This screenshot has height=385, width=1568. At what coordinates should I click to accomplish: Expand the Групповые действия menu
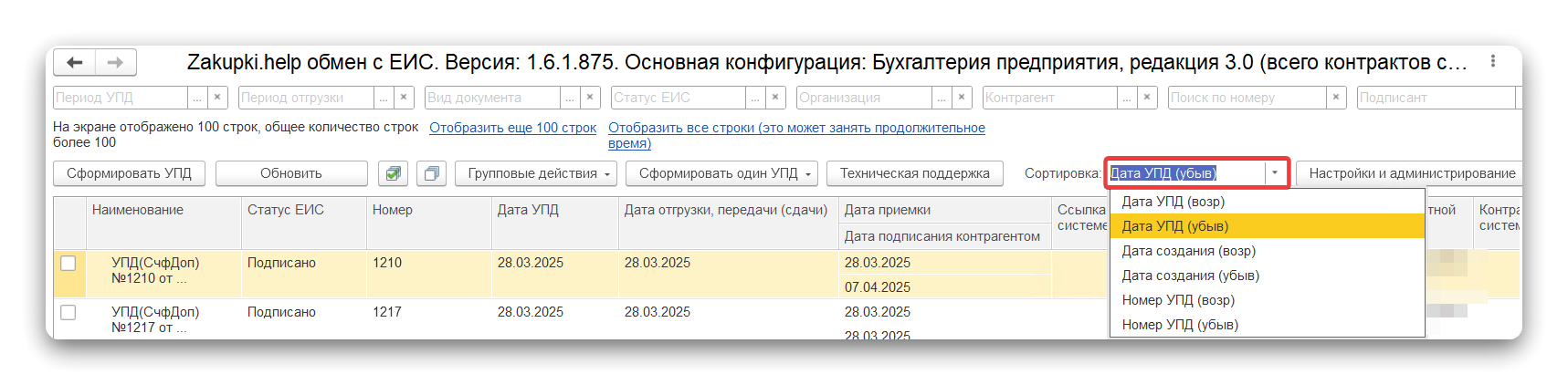[x=536, y=173]
